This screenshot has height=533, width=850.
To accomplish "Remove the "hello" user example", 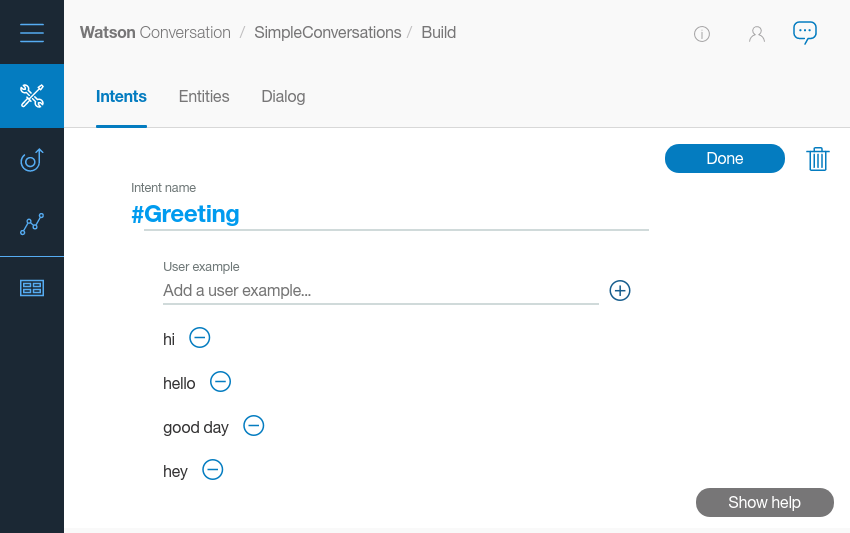I will tap(221, 382).
